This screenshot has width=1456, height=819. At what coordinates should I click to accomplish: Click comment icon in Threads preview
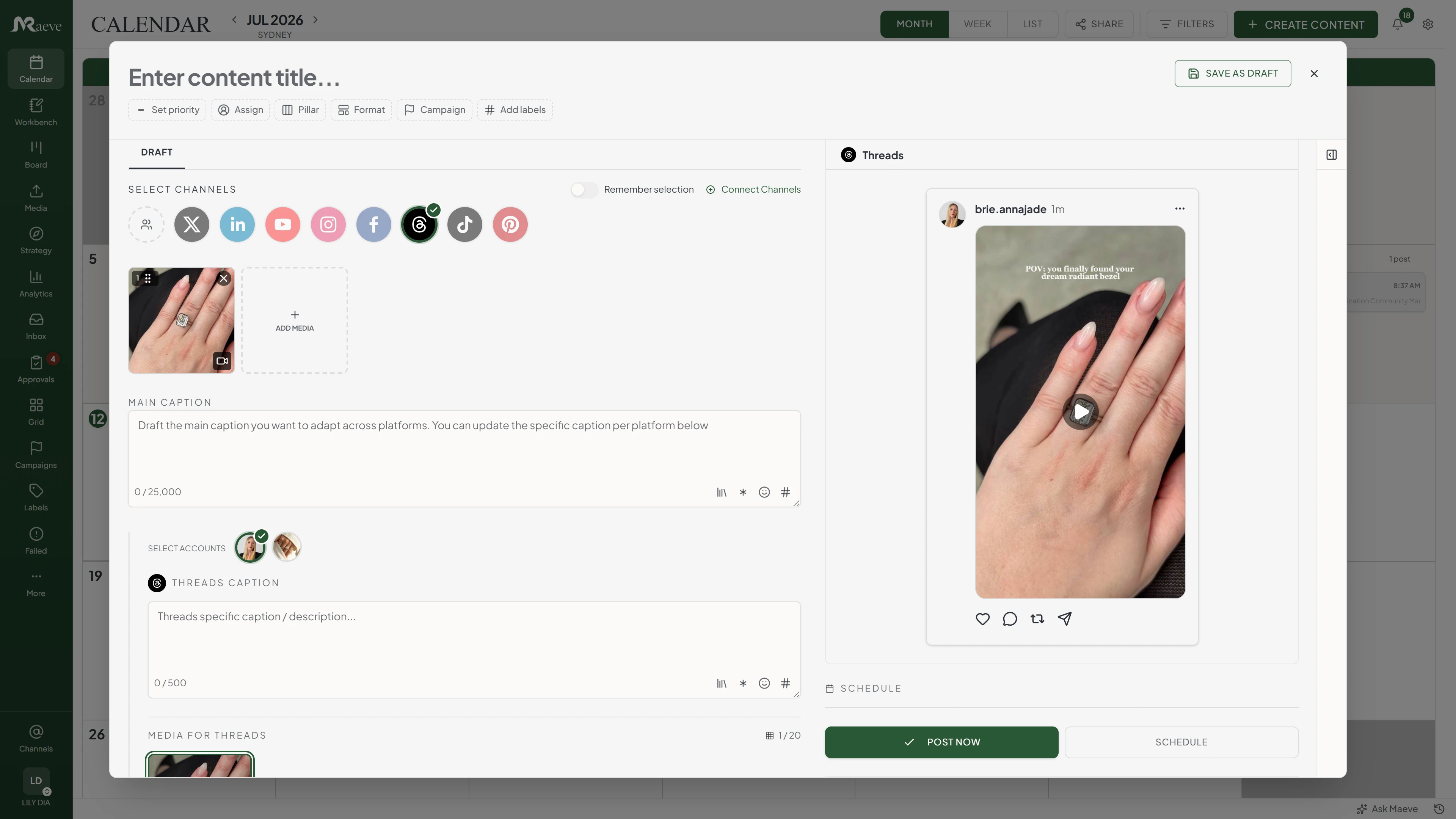pyautogui.click(x=1009, y=619)
